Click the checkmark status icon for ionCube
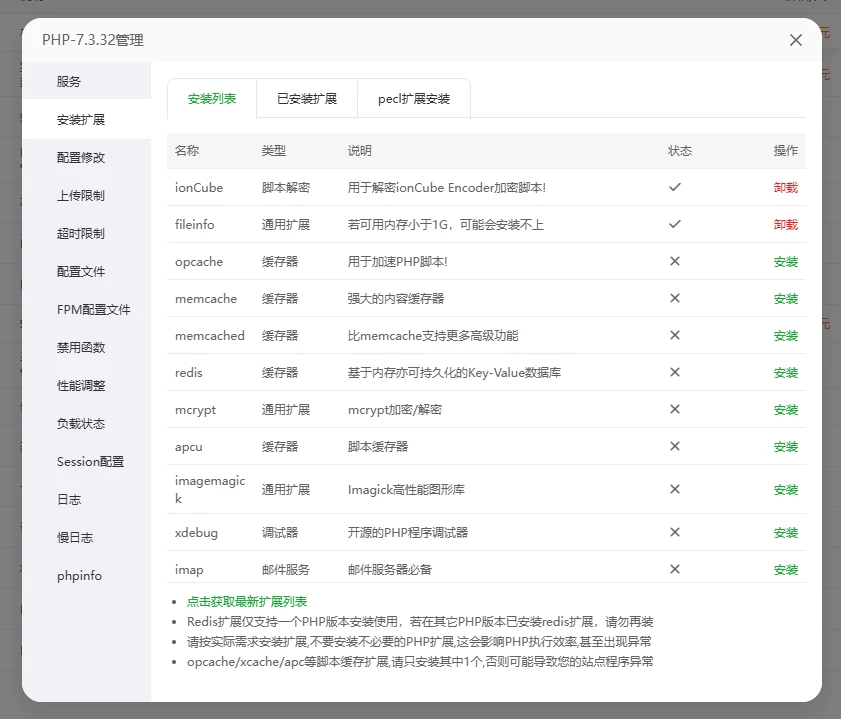841x719 pixels. coord(675,187)
